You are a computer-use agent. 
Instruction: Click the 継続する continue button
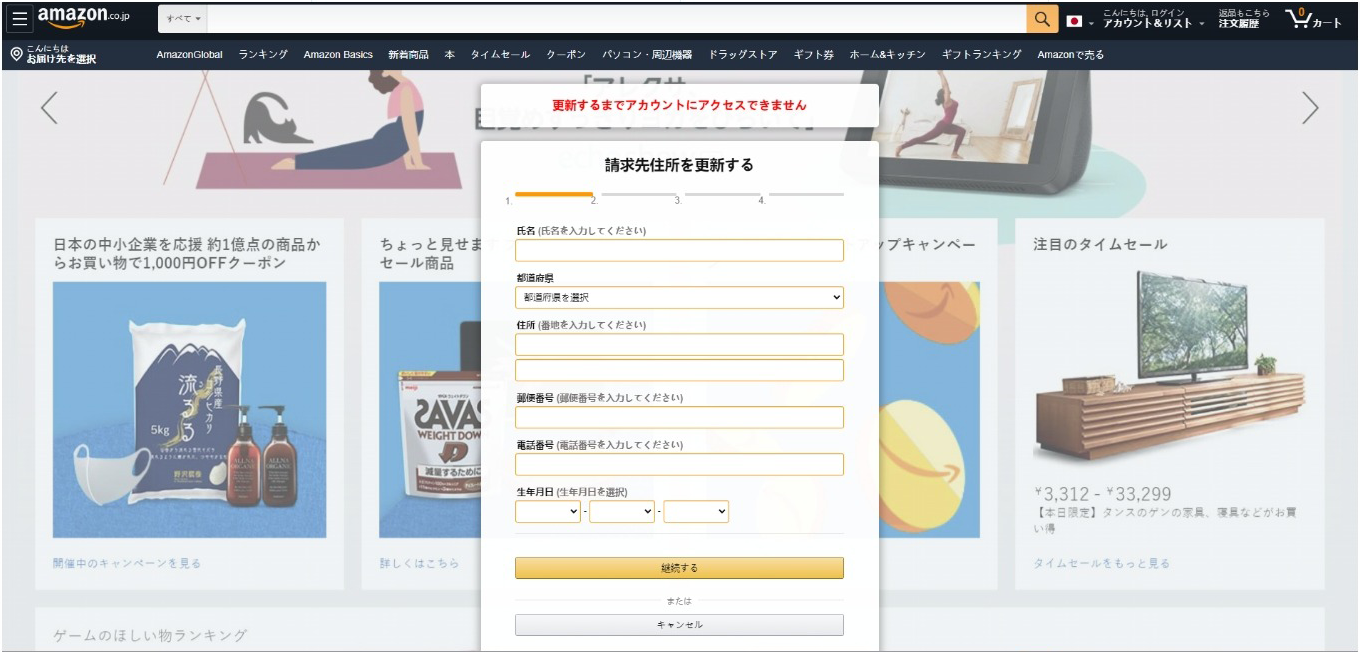pos(679,567)
